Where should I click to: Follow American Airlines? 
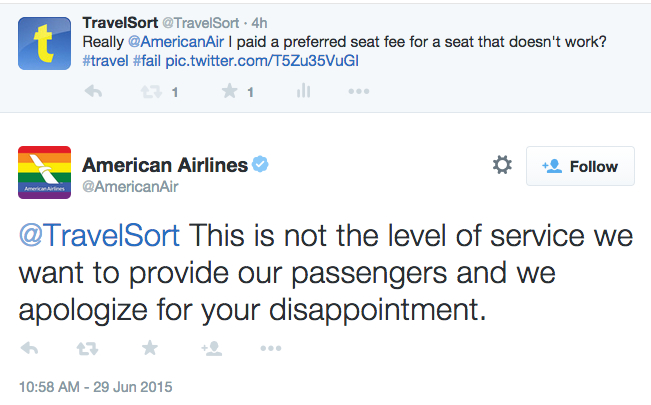(x=580, y=166)
